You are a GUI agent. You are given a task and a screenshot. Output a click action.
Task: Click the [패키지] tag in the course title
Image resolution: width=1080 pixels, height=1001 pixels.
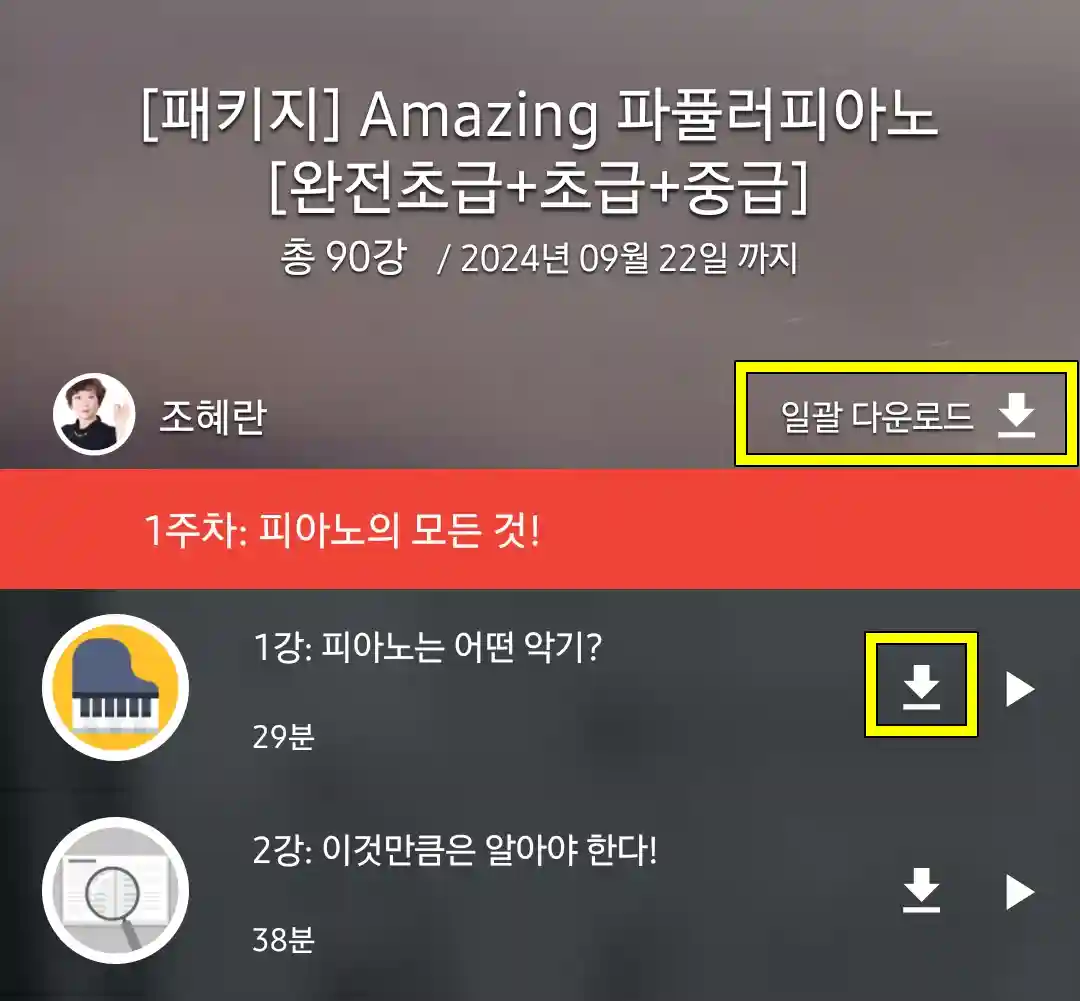coord(241,115)
